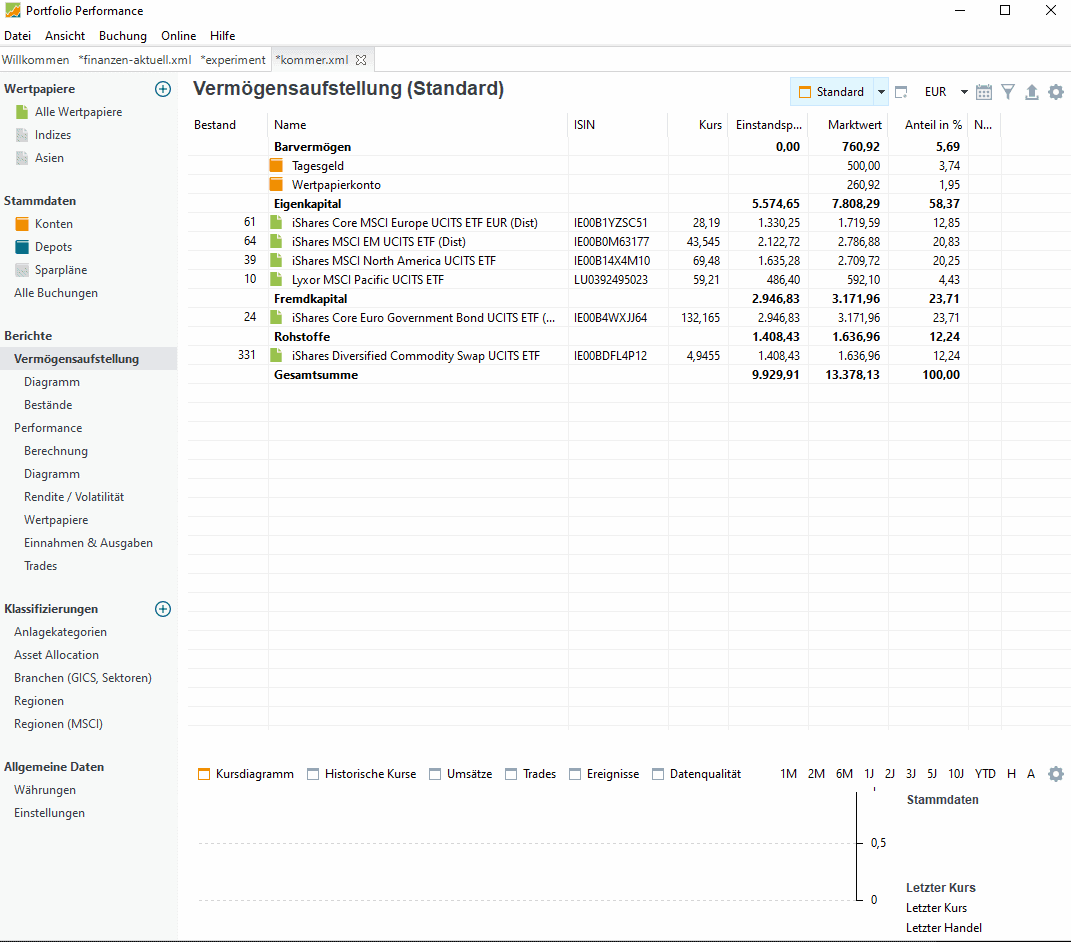The width and height of the screenshot is (1071, 942).
Task: Switch to the Willkommen tab
Action: click(36, 60)
